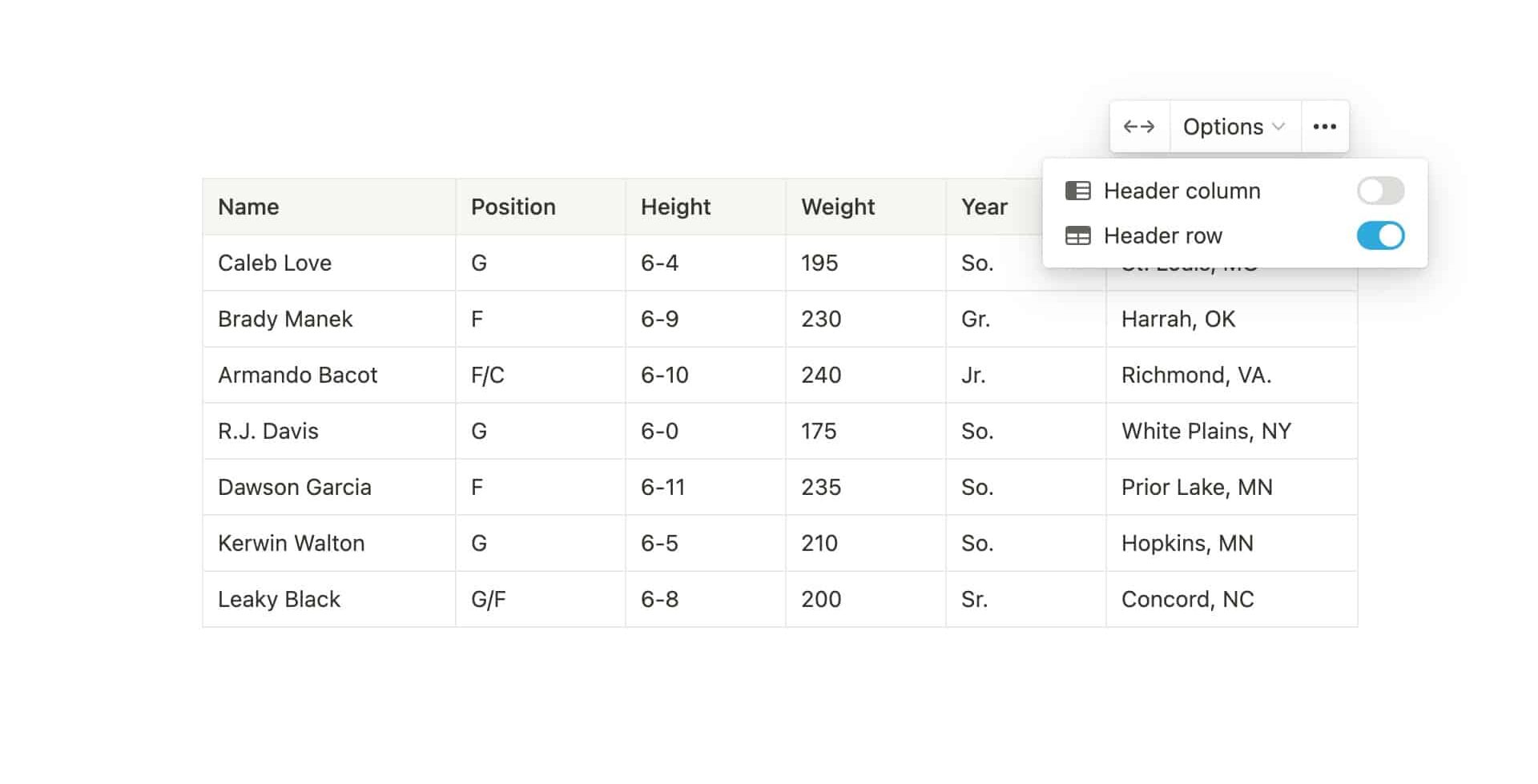Enable the Header column toggle
1538x784 pixels.
click(1380, 191)
